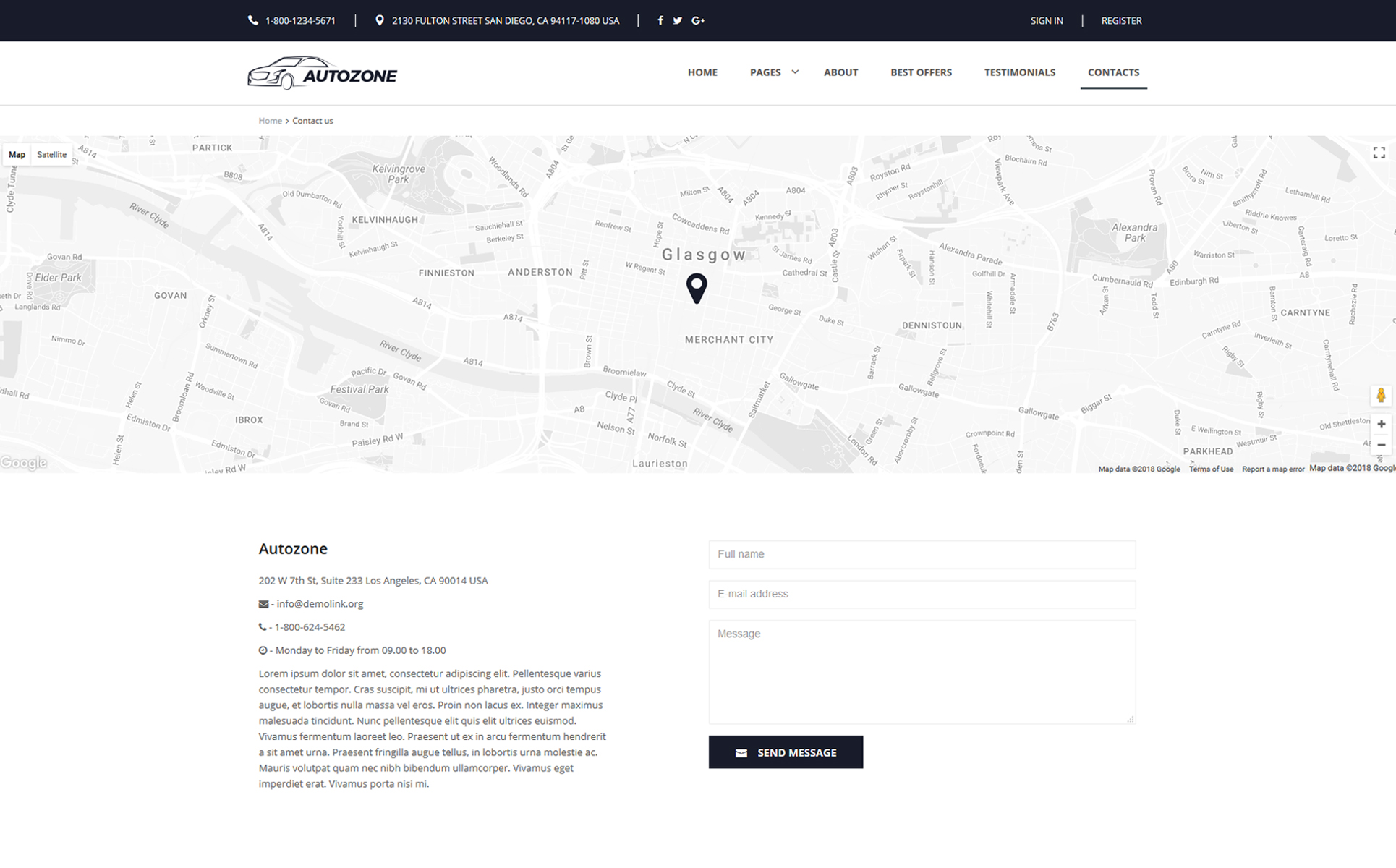Click the clock icon beside opening hours
This screenshot has height=868, width=1396.
(263, 650)
